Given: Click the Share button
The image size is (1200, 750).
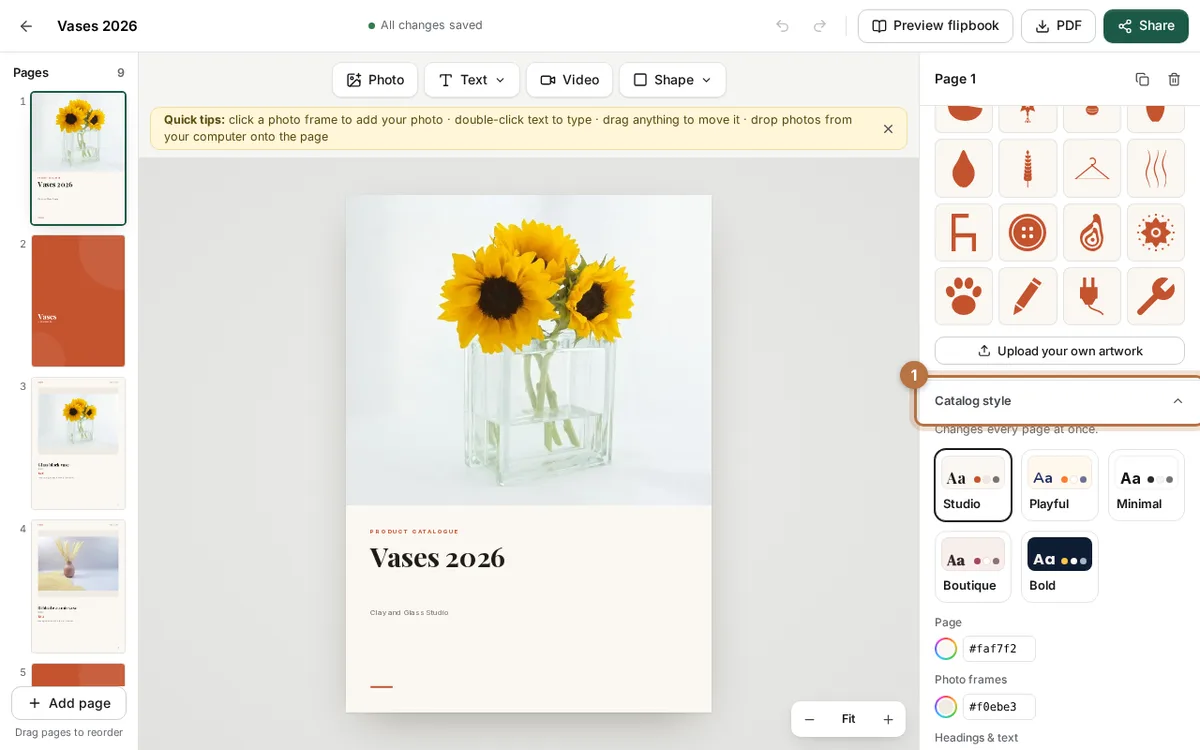Looking at the screenshot, I should coord(1146,26).
